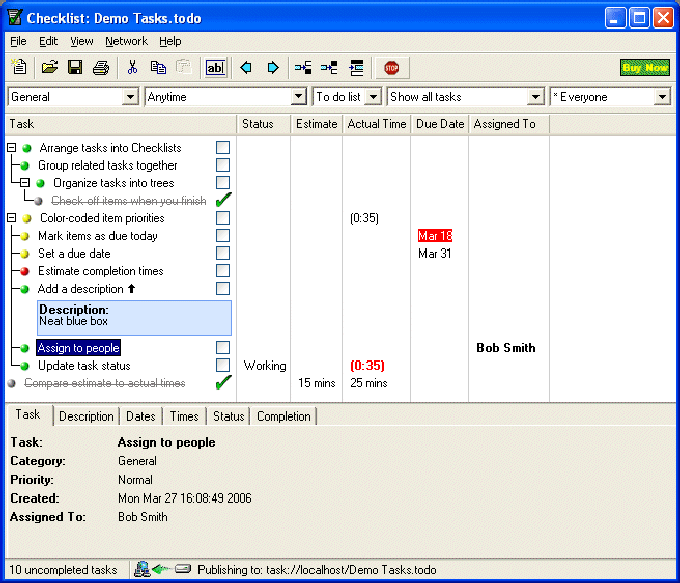Open the 'Show all tasks' dropdown
680x583 pixels.
click(536, 96)
